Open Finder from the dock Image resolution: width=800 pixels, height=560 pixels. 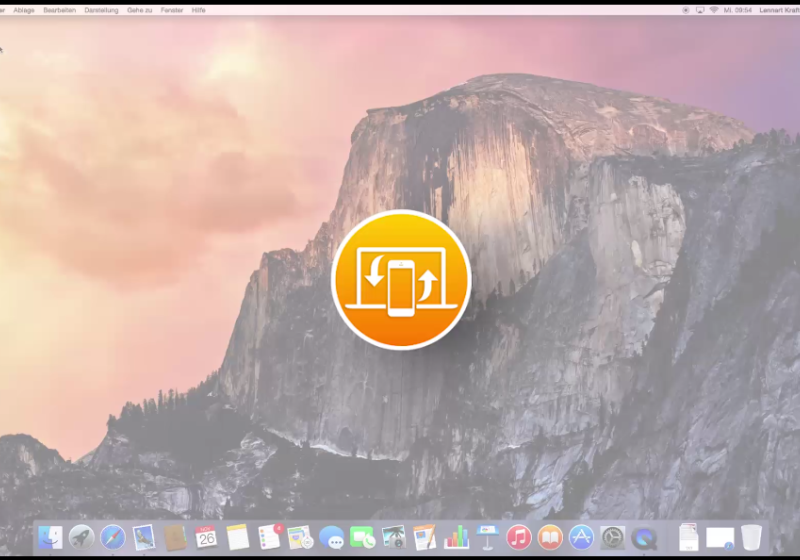pyautogui.click(x=50, y=538)
